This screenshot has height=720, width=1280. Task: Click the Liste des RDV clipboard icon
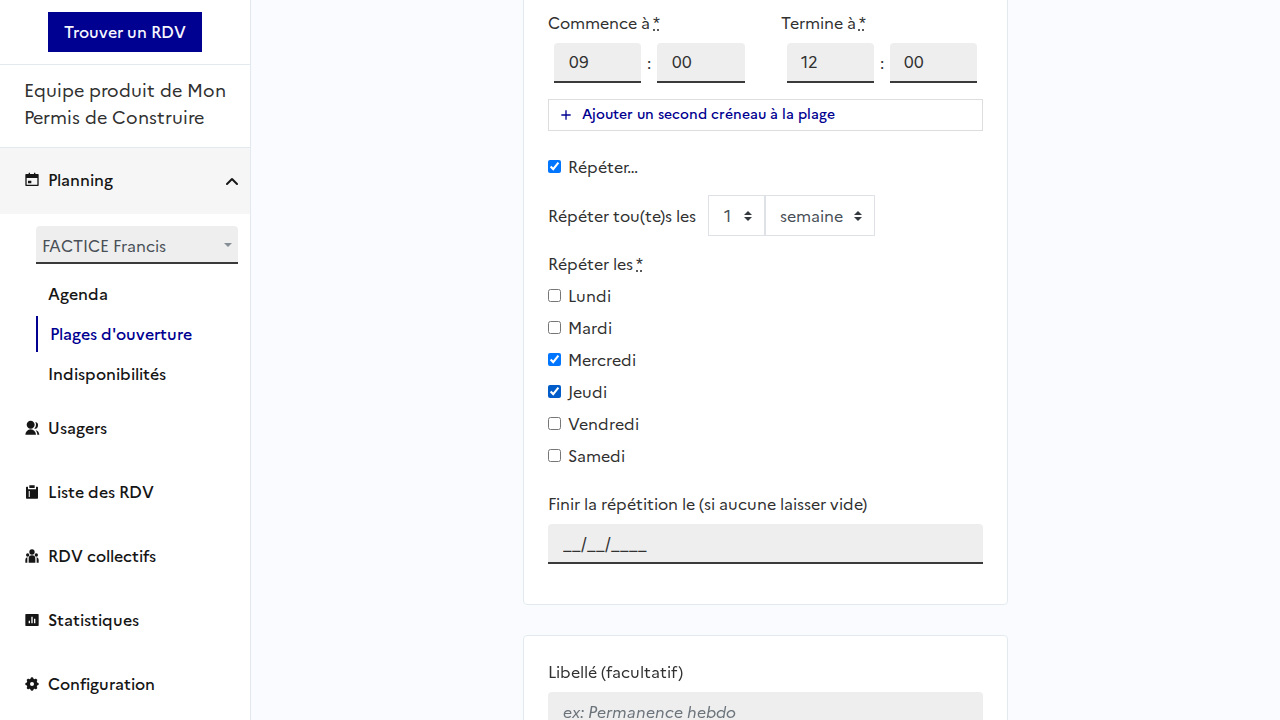32,492
